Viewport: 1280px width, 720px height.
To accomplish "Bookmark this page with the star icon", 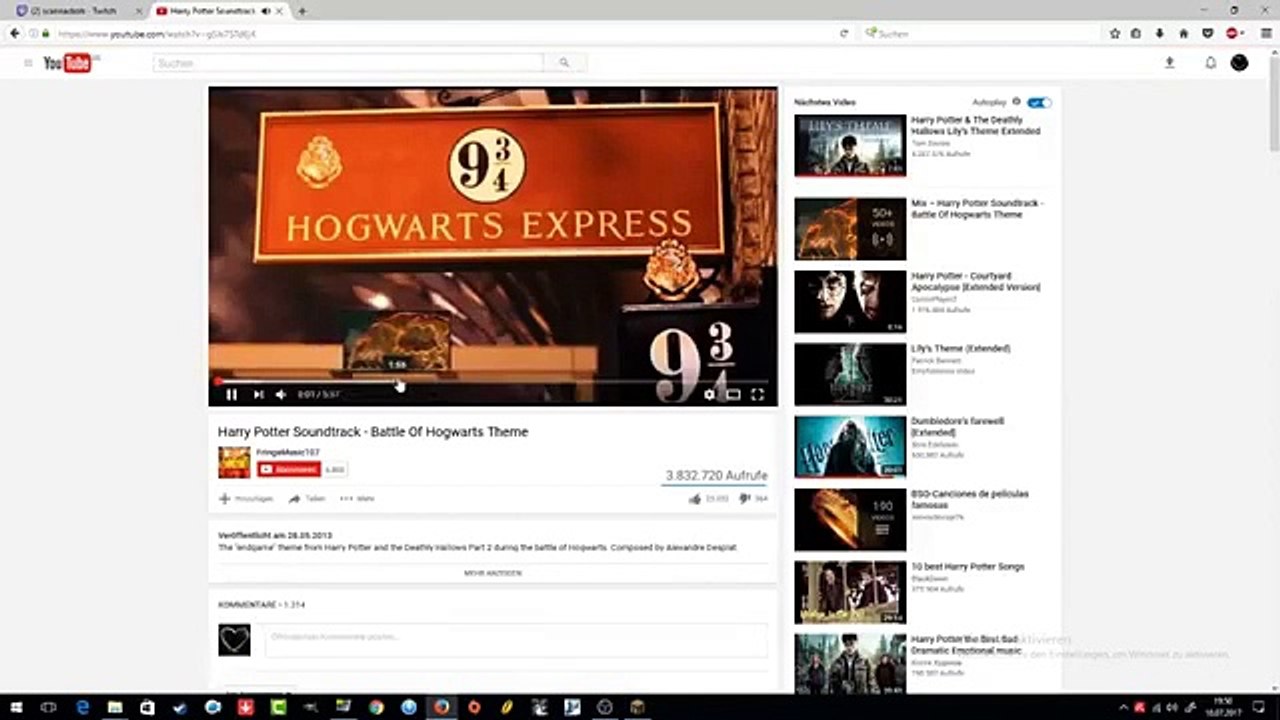I will click(1115, 33).
